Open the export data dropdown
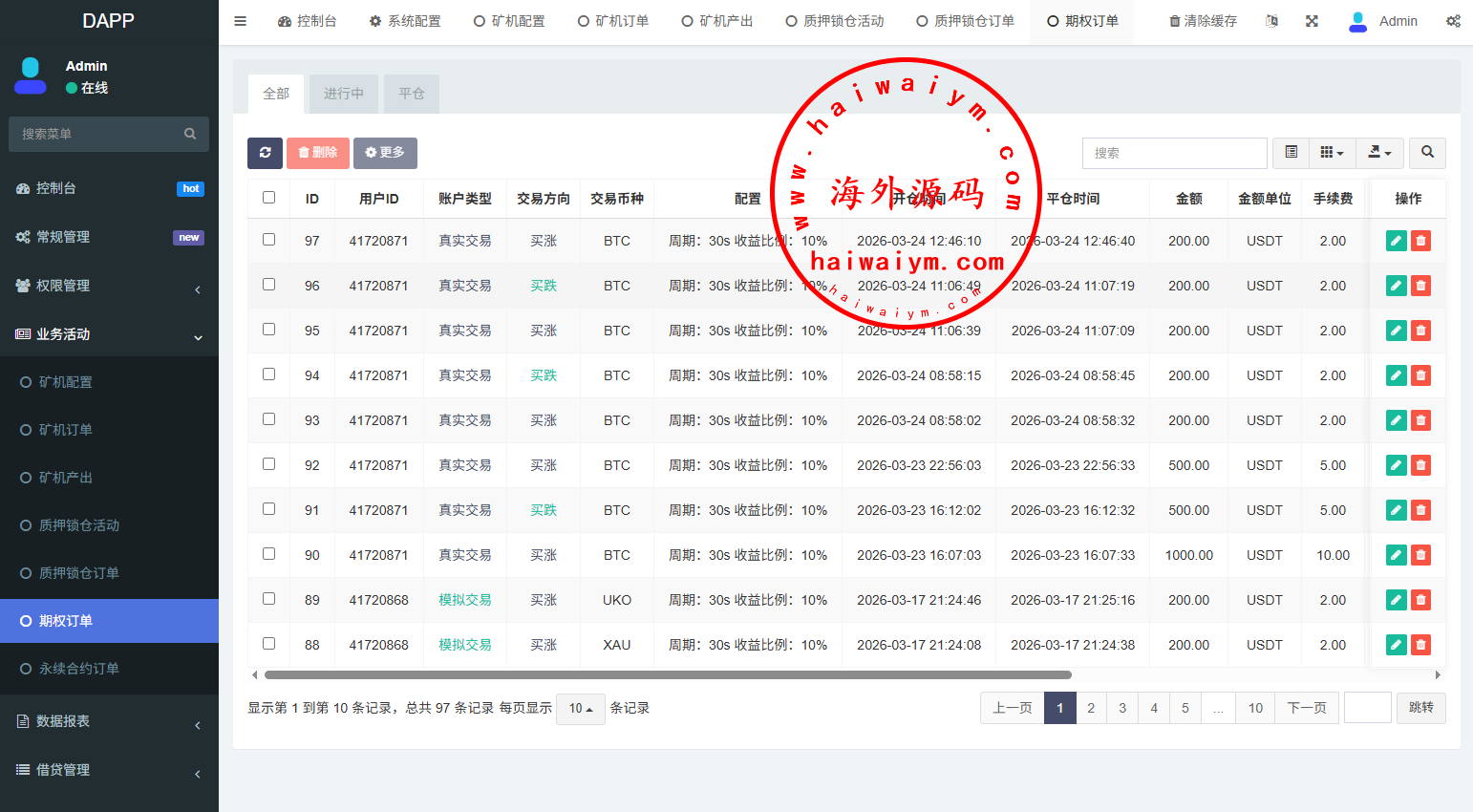Image resolution: width=1473 pixels, height=812 pixels. (x=1378, y=153)
